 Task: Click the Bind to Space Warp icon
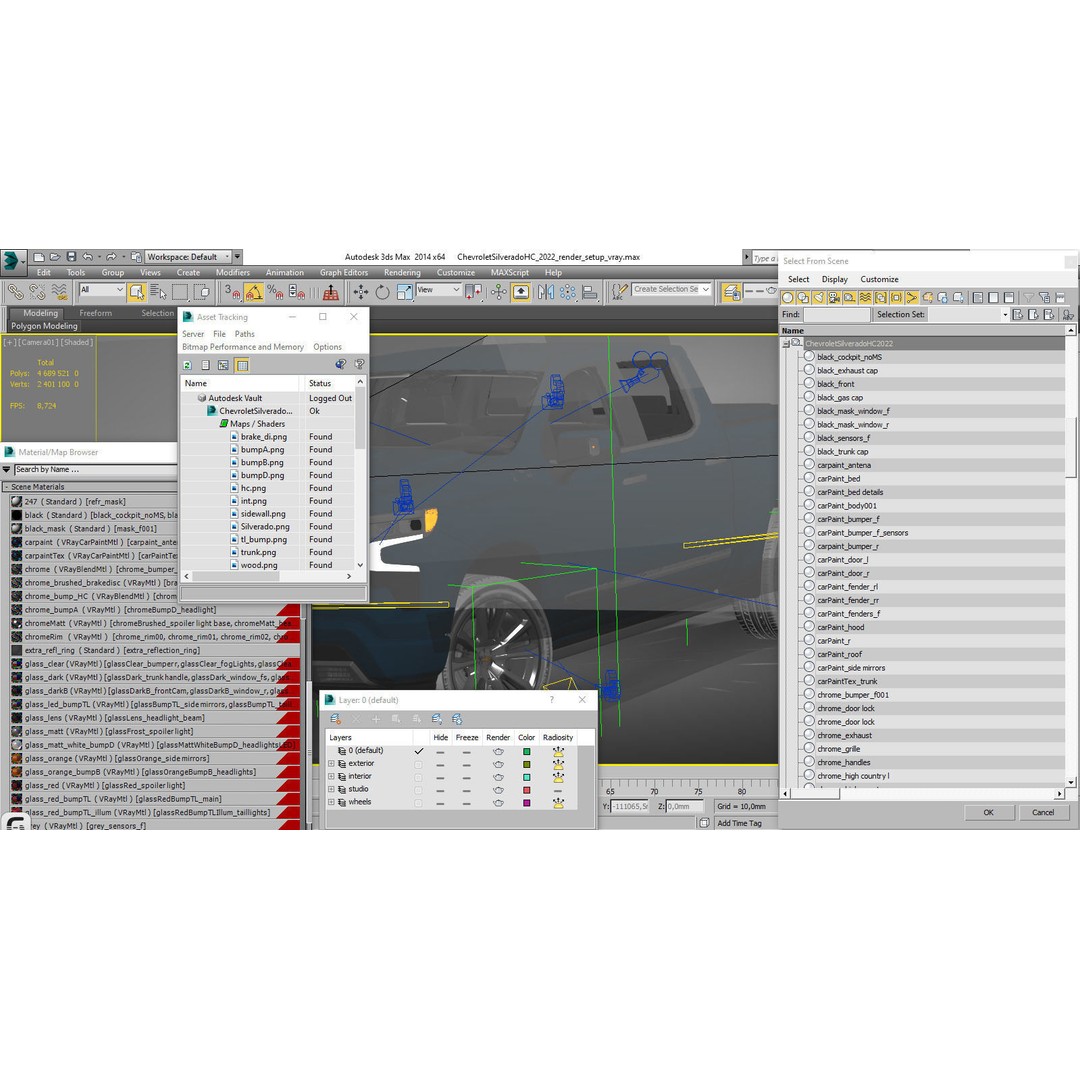59,293
